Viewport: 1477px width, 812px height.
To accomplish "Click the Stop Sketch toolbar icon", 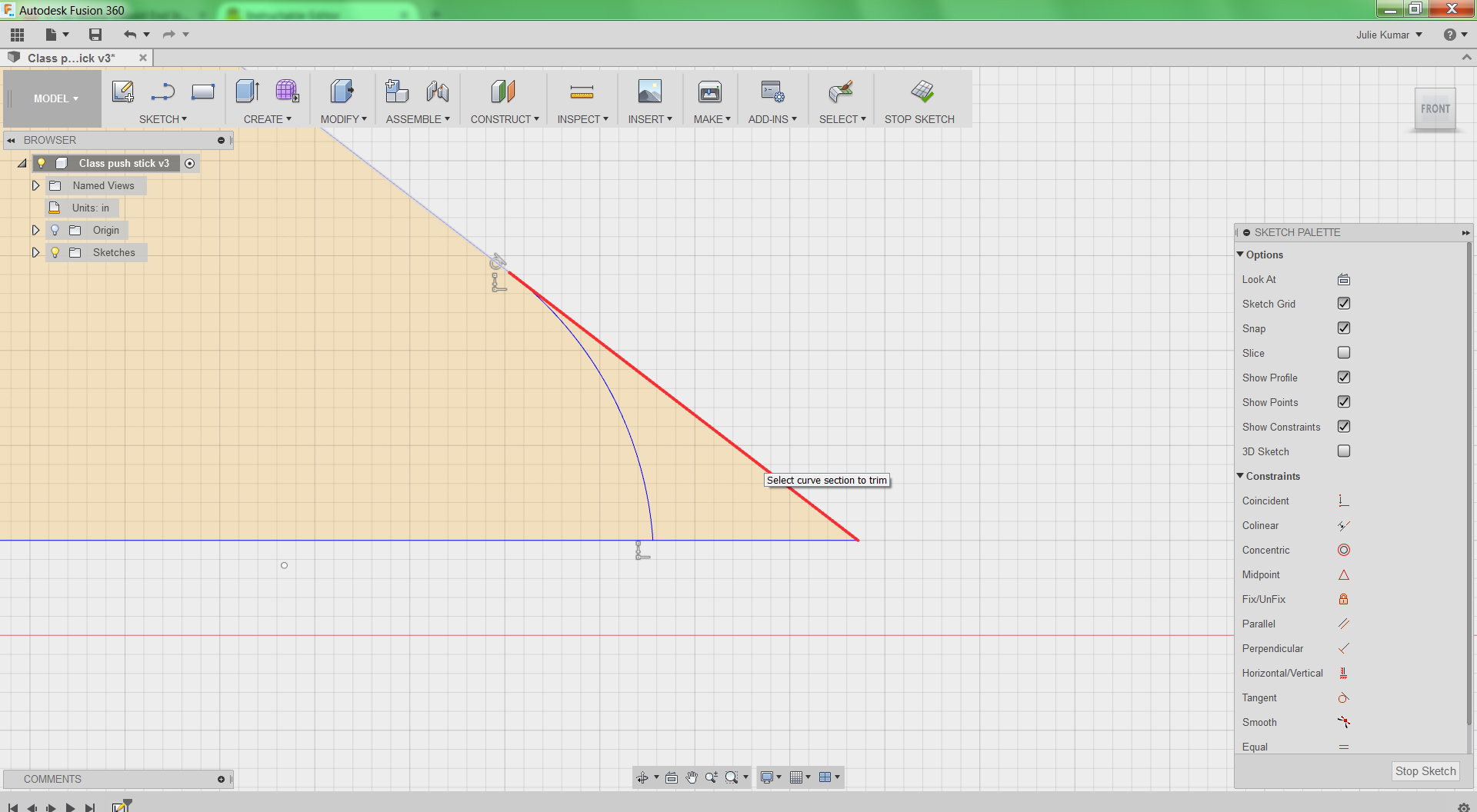I will point(922,92).
